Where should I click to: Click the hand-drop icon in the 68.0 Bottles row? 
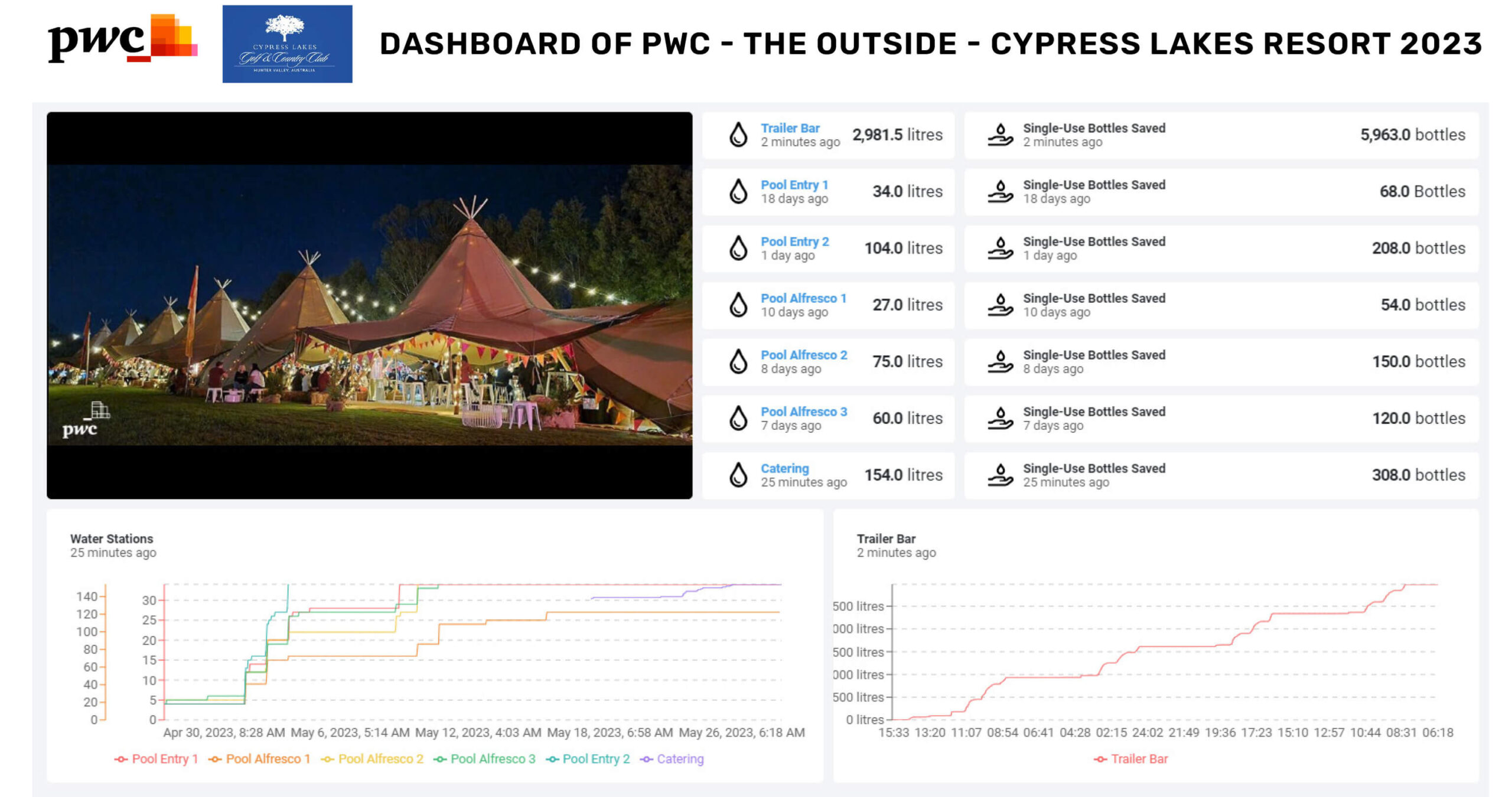[1000, 191]
